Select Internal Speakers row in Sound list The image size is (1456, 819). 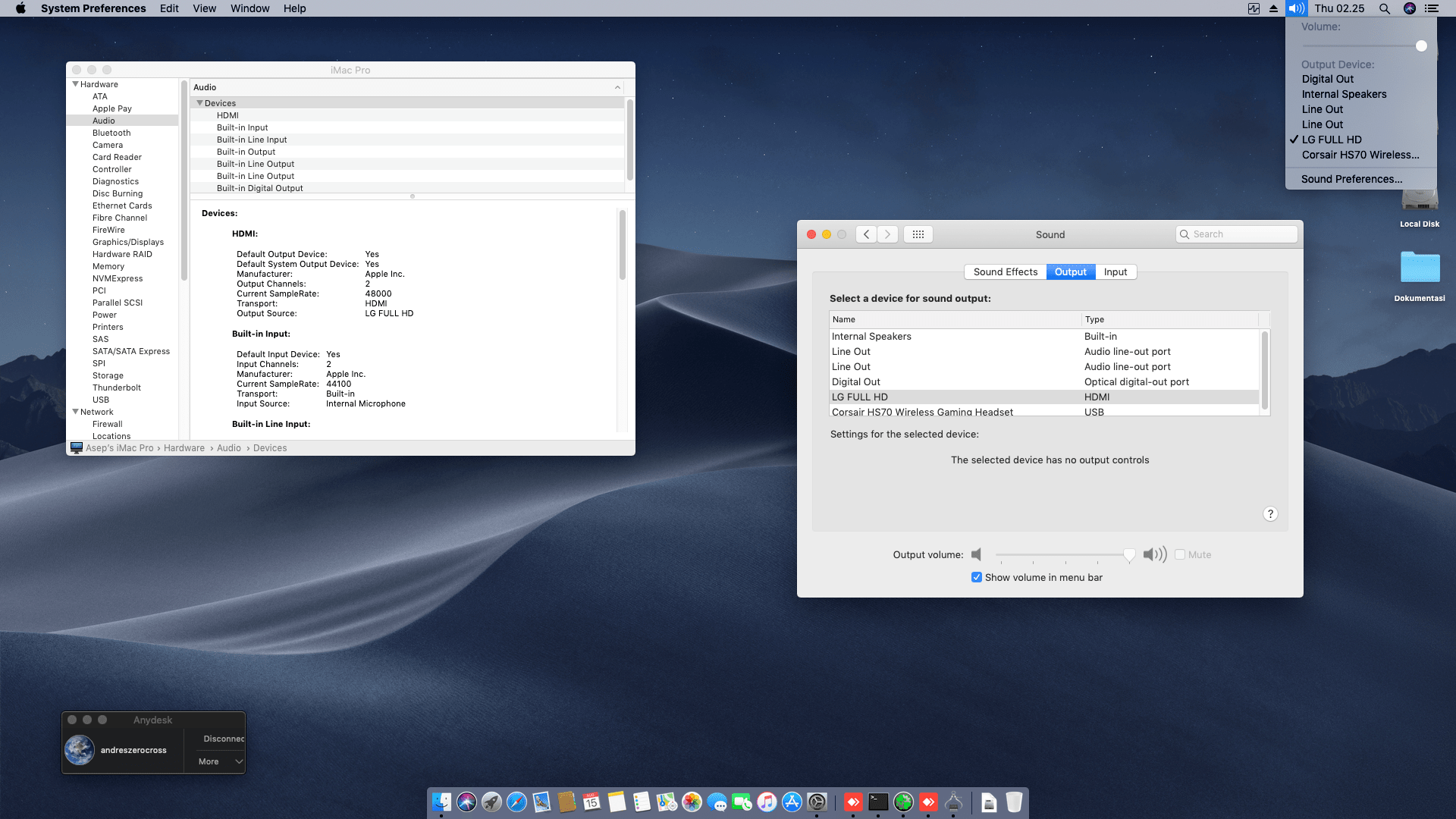(1044, 337)
